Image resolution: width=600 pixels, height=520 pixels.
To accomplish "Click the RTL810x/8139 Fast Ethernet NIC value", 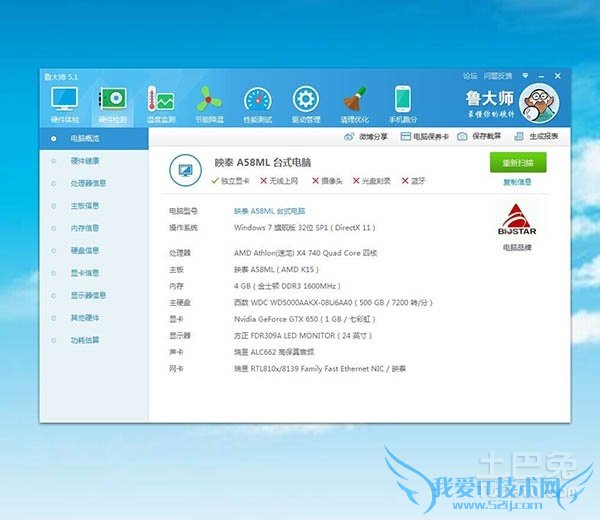I will coord(320,369).
